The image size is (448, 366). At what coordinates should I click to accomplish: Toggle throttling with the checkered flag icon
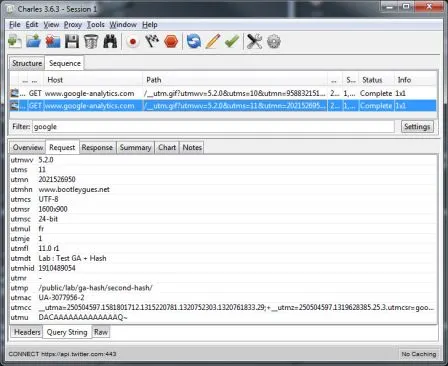(x=152, y=42)
